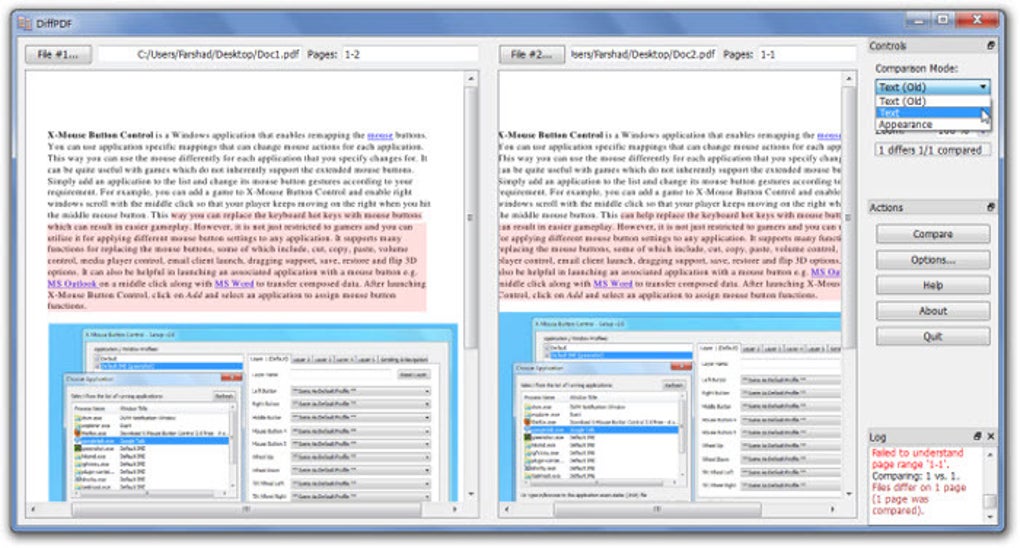The height and width of the screenshot is (548, 1020).
Task: Click the Controls panel title
Action: (x=887, y=46)
